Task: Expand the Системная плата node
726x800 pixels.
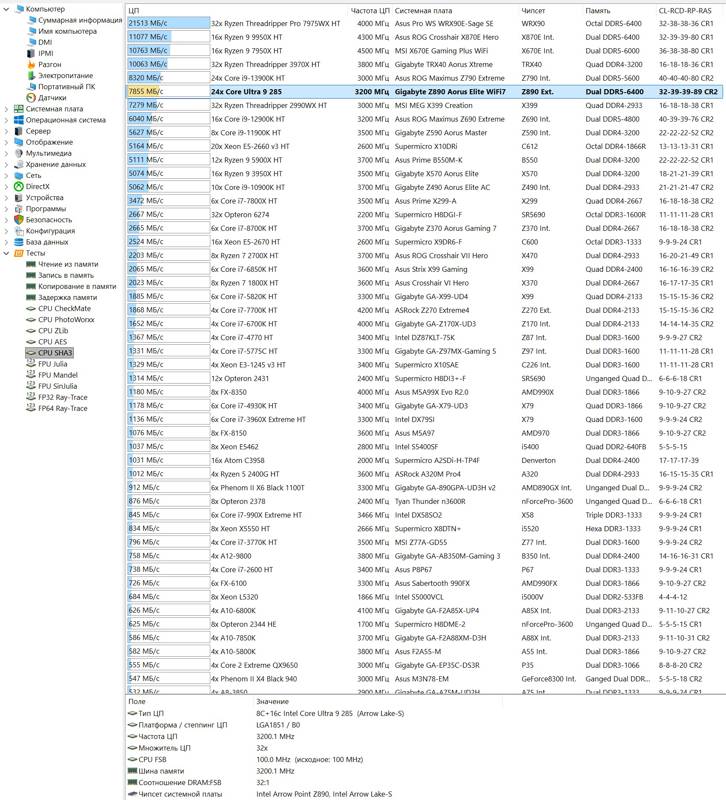Action: click(6, 109)
